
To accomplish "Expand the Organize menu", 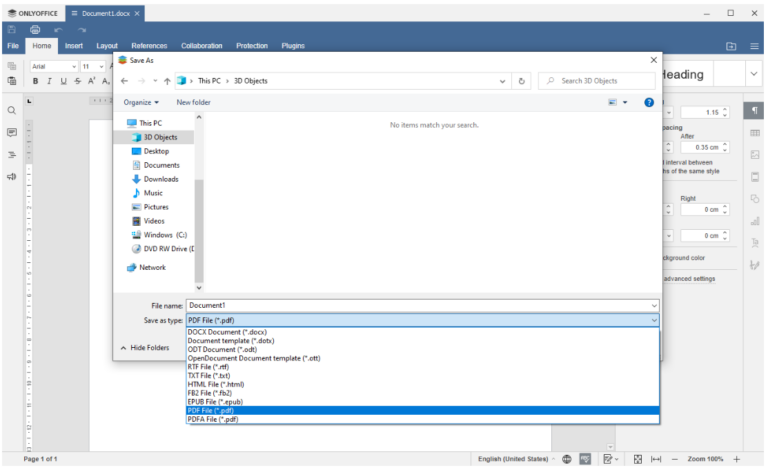I will (141, 102).
